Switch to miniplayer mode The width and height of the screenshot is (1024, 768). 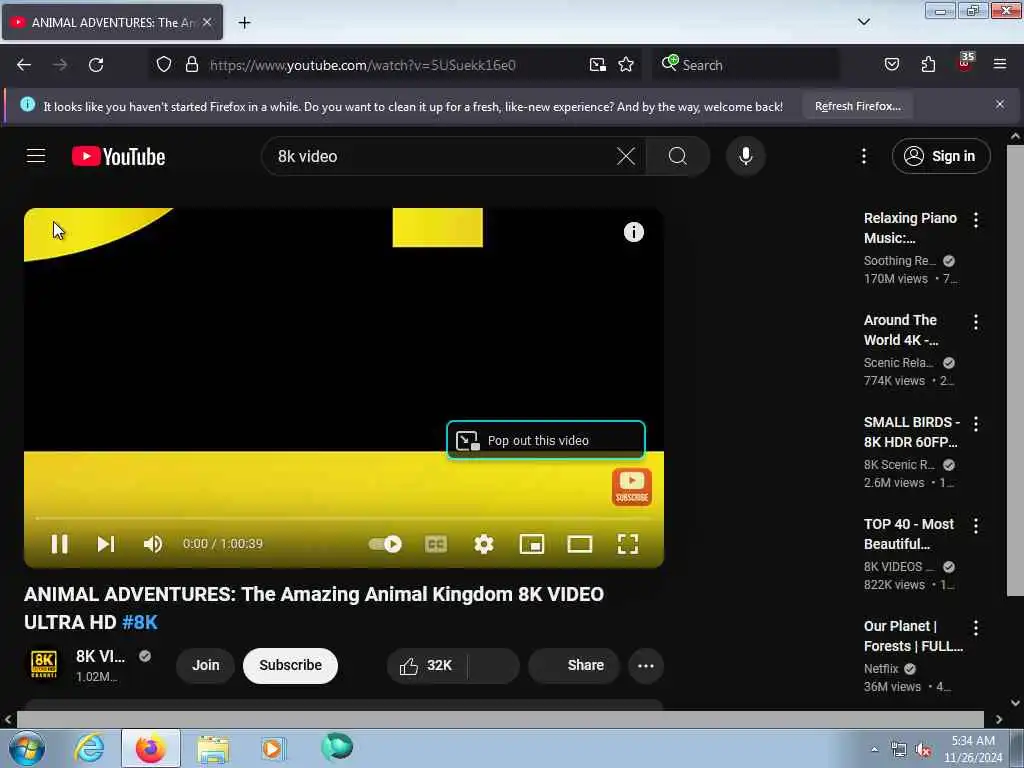[532, 544]
